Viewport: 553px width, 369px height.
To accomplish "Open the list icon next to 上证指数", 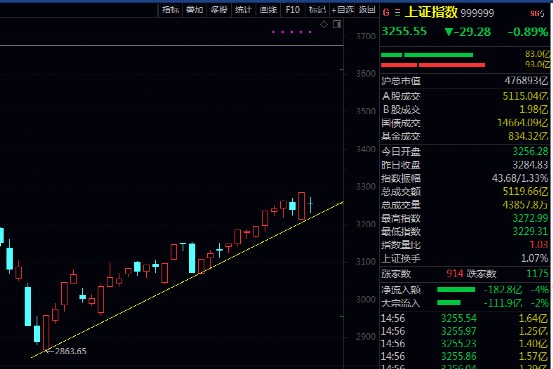I will 397,13.
